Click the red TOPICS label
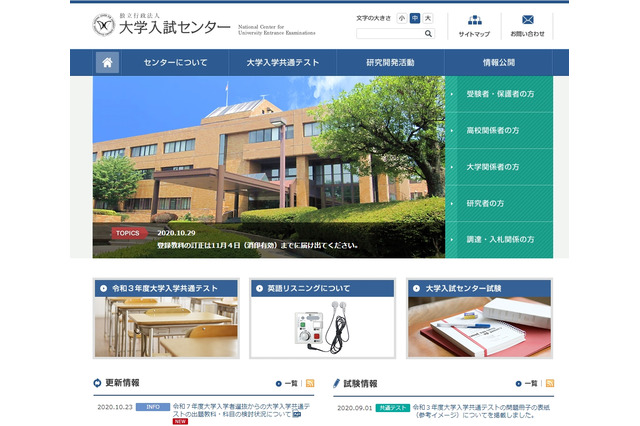The image size is (640, 426). [129, 233]
